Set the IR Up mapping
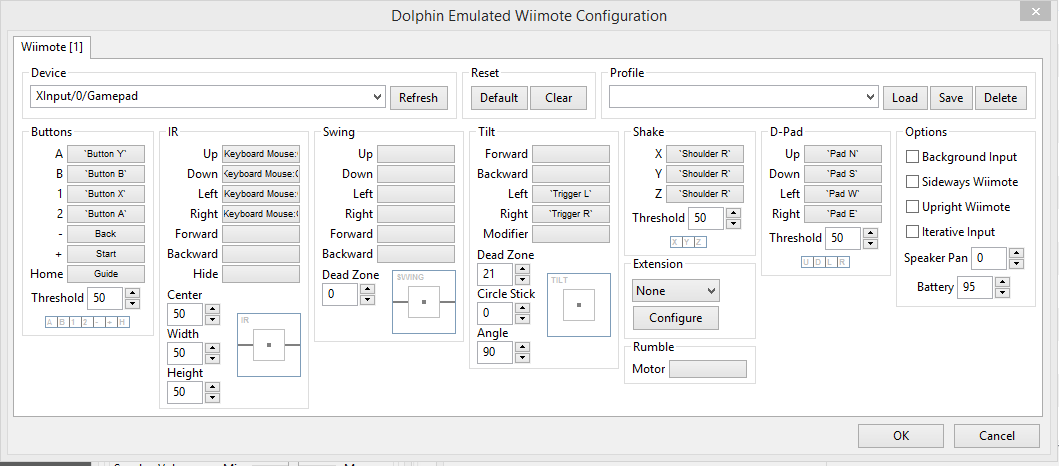Viewport: 1059px width, 466px height. click(261, 154)
